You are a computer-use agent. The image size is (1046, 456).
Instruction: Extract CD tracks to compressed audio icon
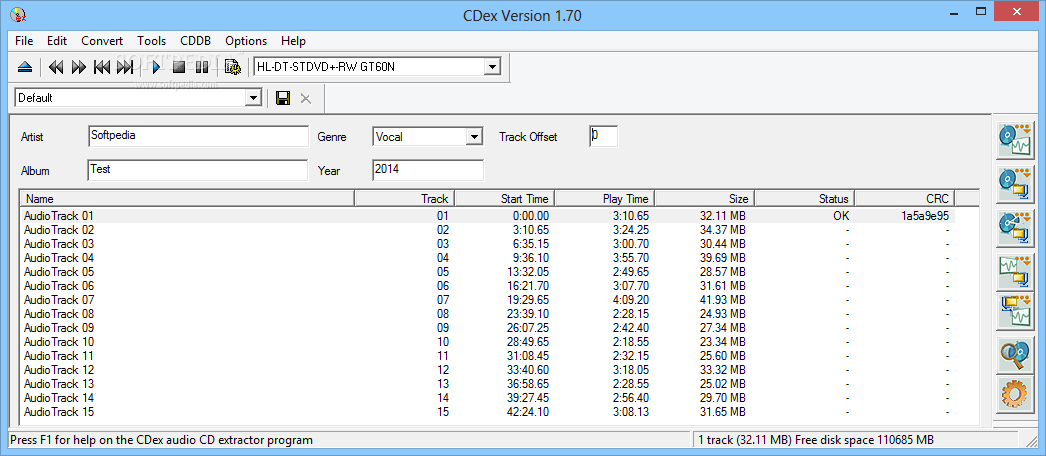point(1015,185)
